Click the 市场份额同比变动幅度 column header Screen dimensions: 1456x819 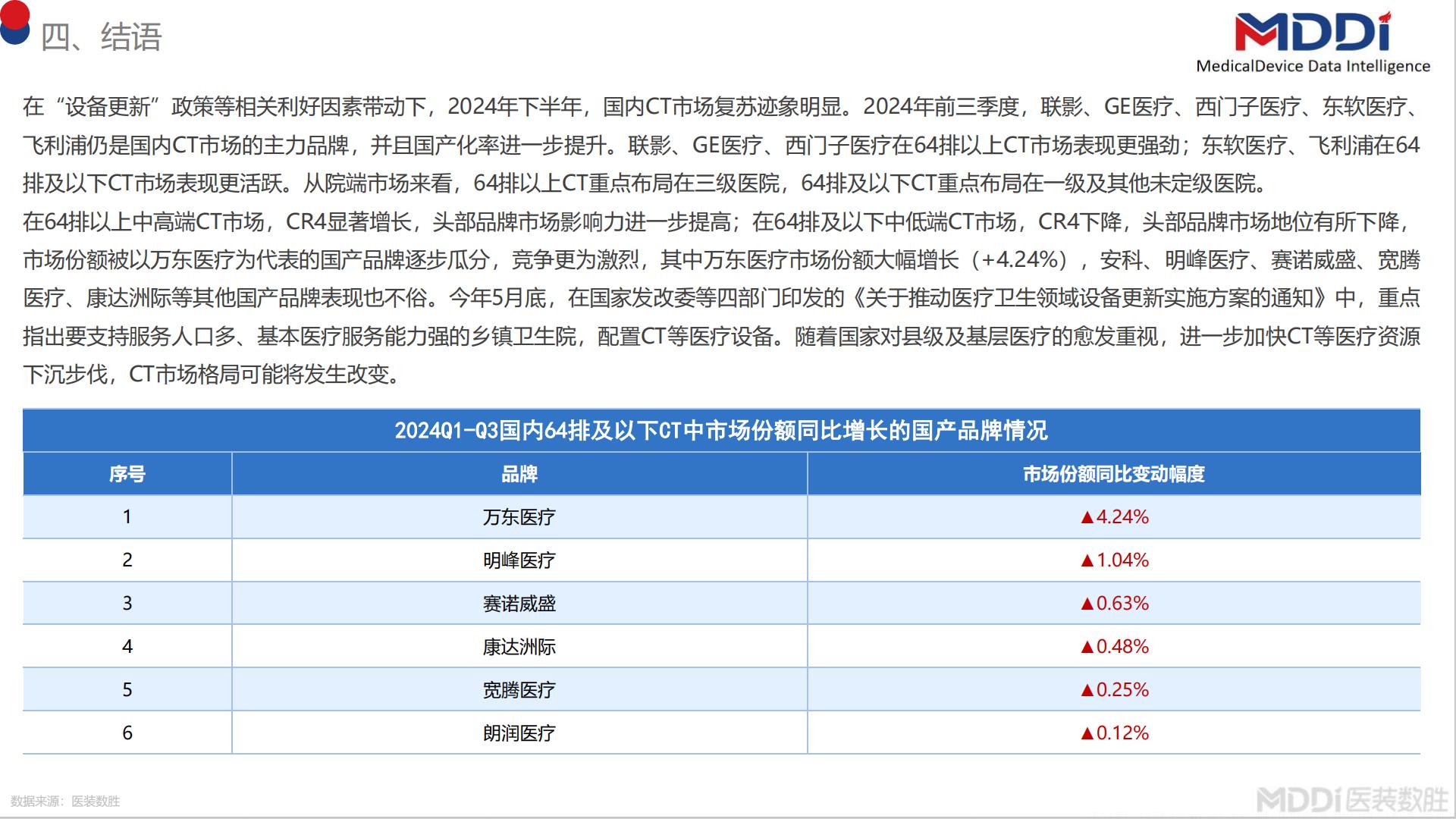tap(1114, 474)
